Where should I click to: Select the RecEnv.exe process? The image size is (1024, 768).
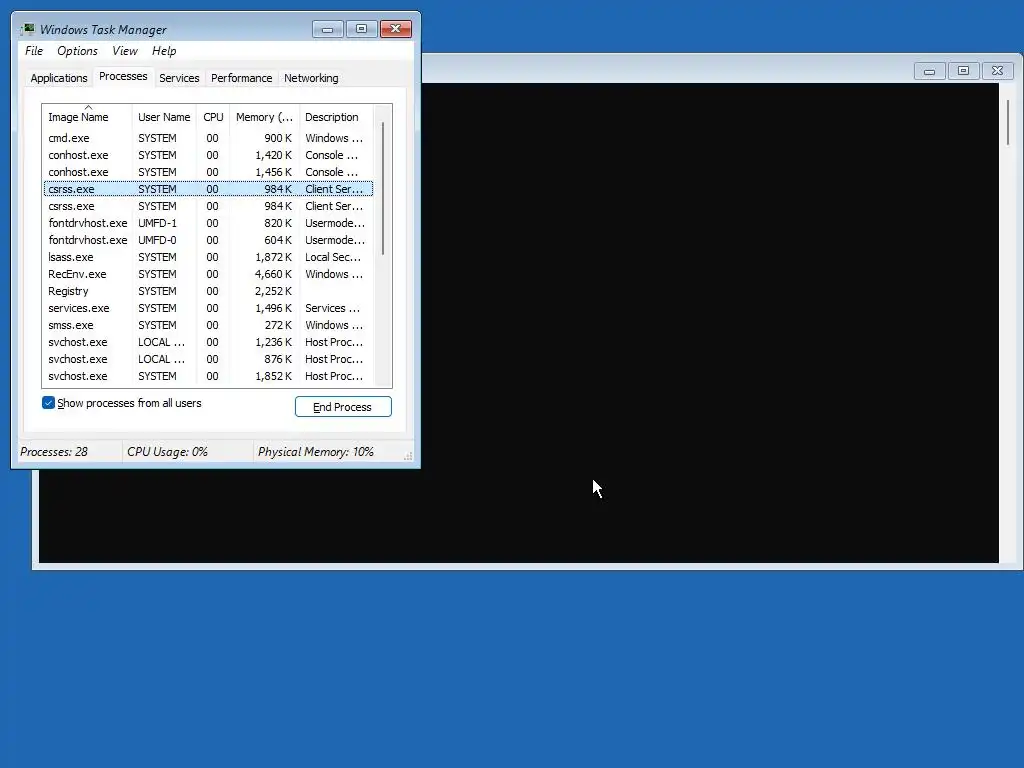click(208, 274)
